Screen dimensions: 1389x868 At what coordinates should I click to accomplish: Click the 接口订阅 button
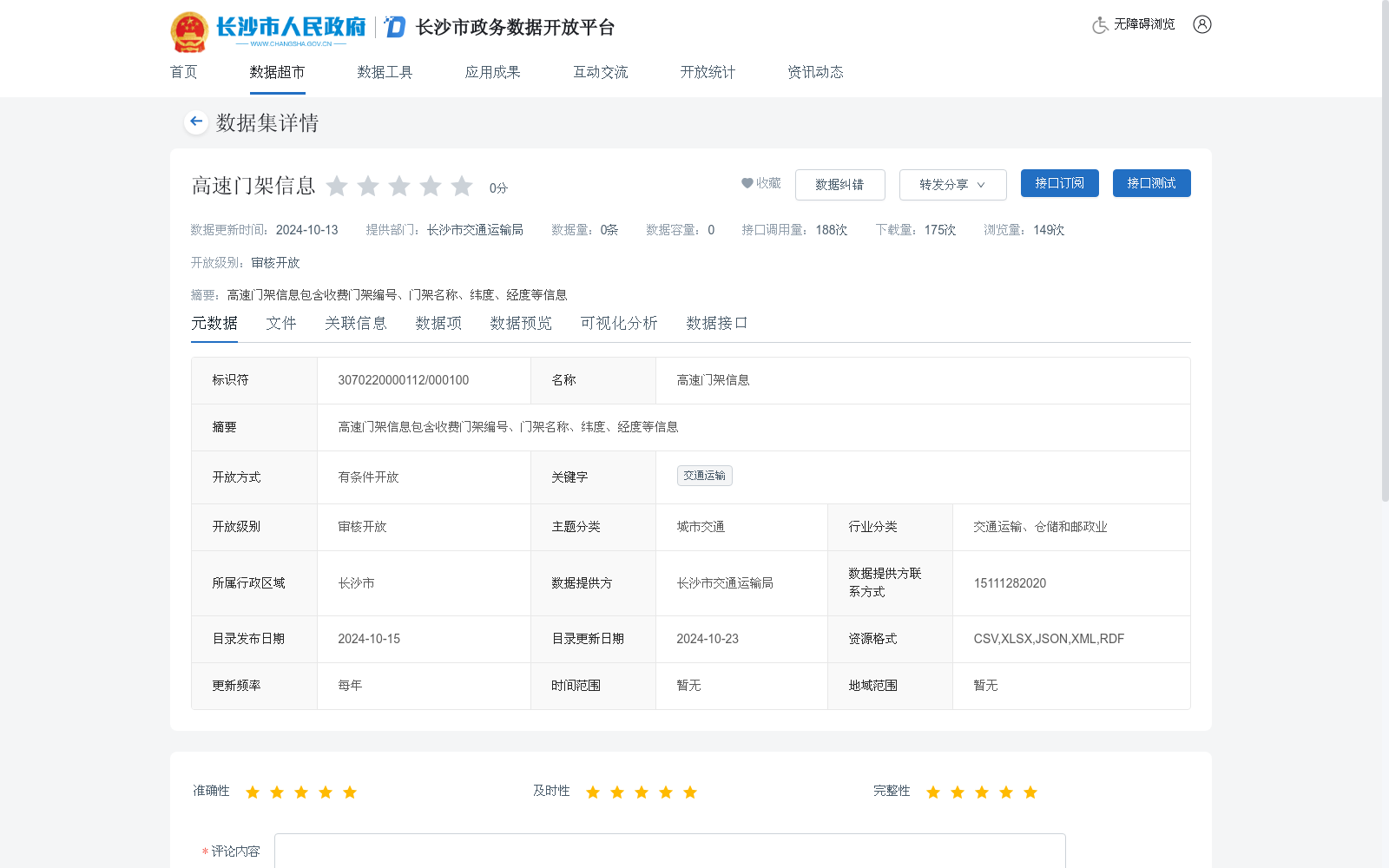point(1059,183)
